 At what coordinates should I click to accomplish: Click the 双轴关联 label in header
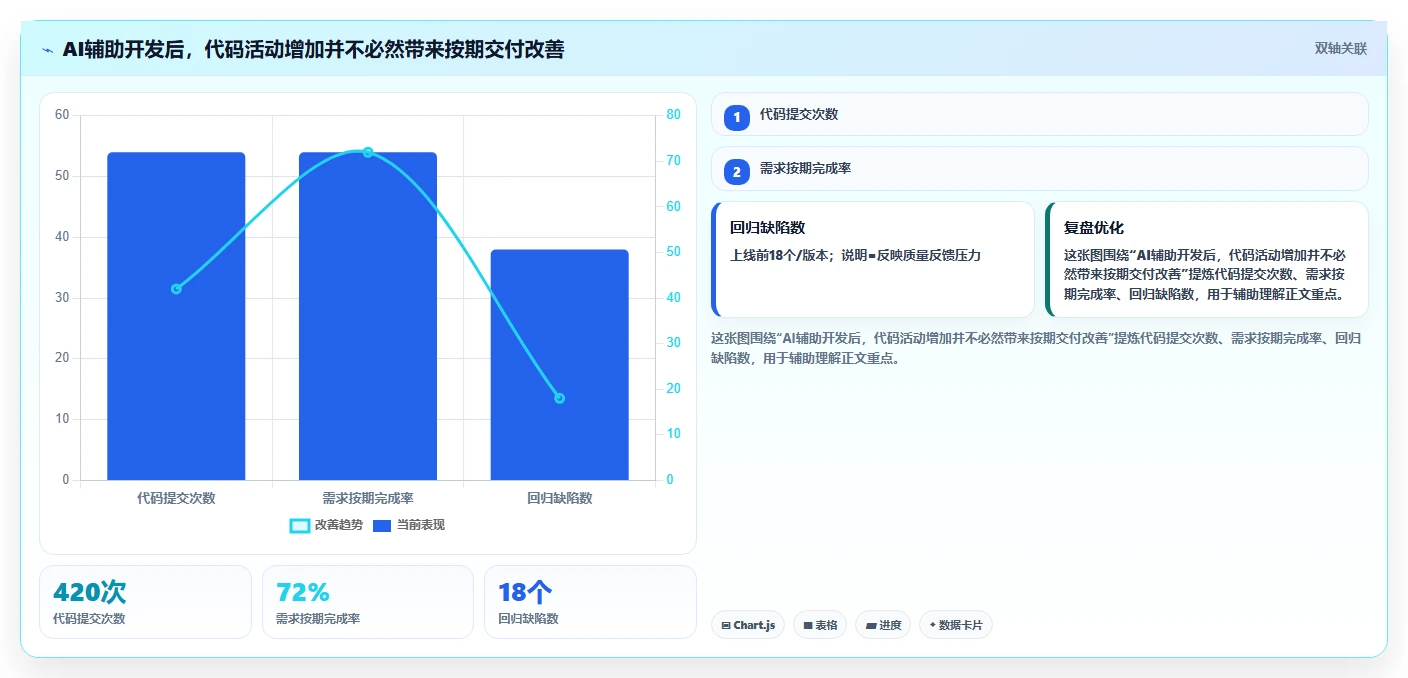pos(1340,48)
